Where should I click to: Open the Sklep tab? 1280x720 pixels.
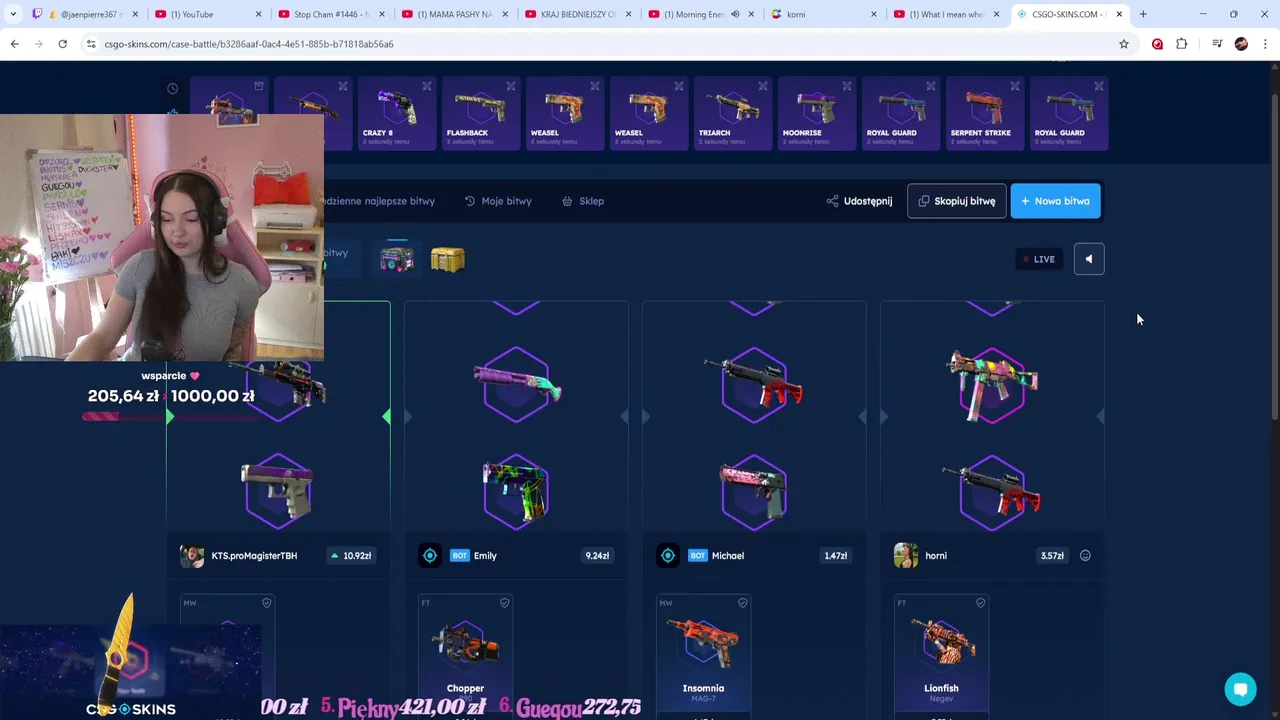pos(582,201)
